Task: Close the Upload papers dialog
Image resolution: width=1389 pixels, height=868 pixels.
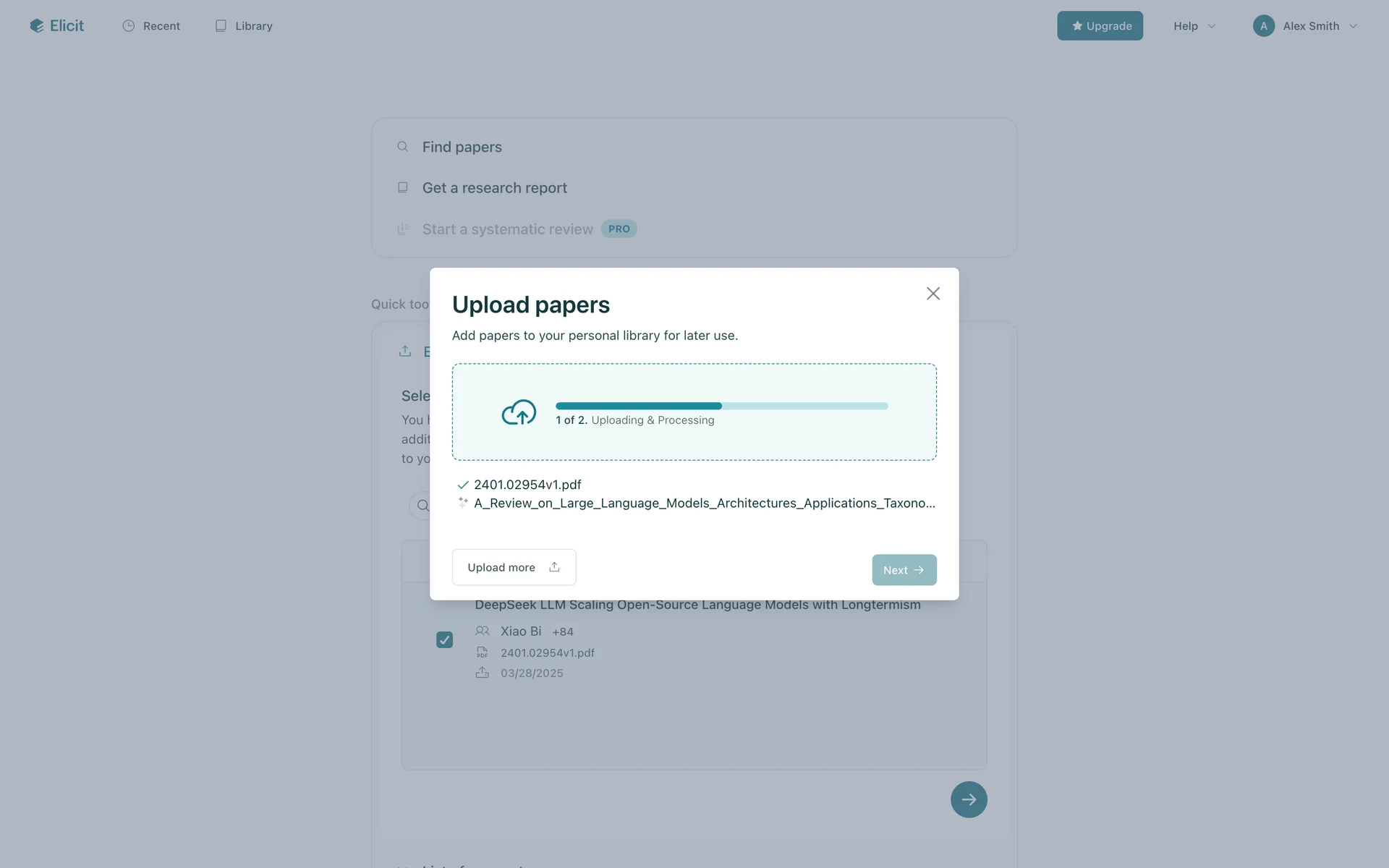Action: [933, 294]
